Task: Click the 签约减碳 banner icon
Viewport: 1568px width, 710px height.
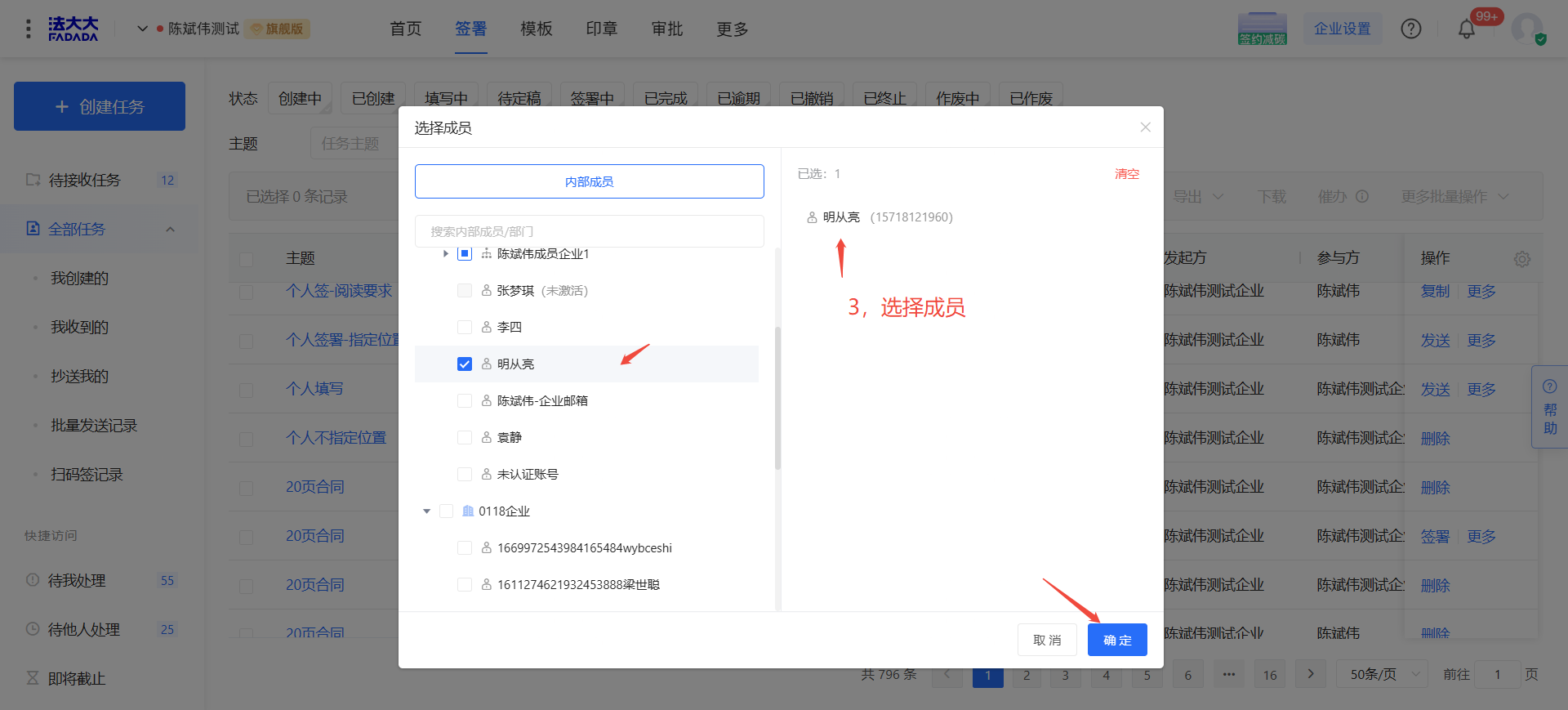Action: point(1262,29)
